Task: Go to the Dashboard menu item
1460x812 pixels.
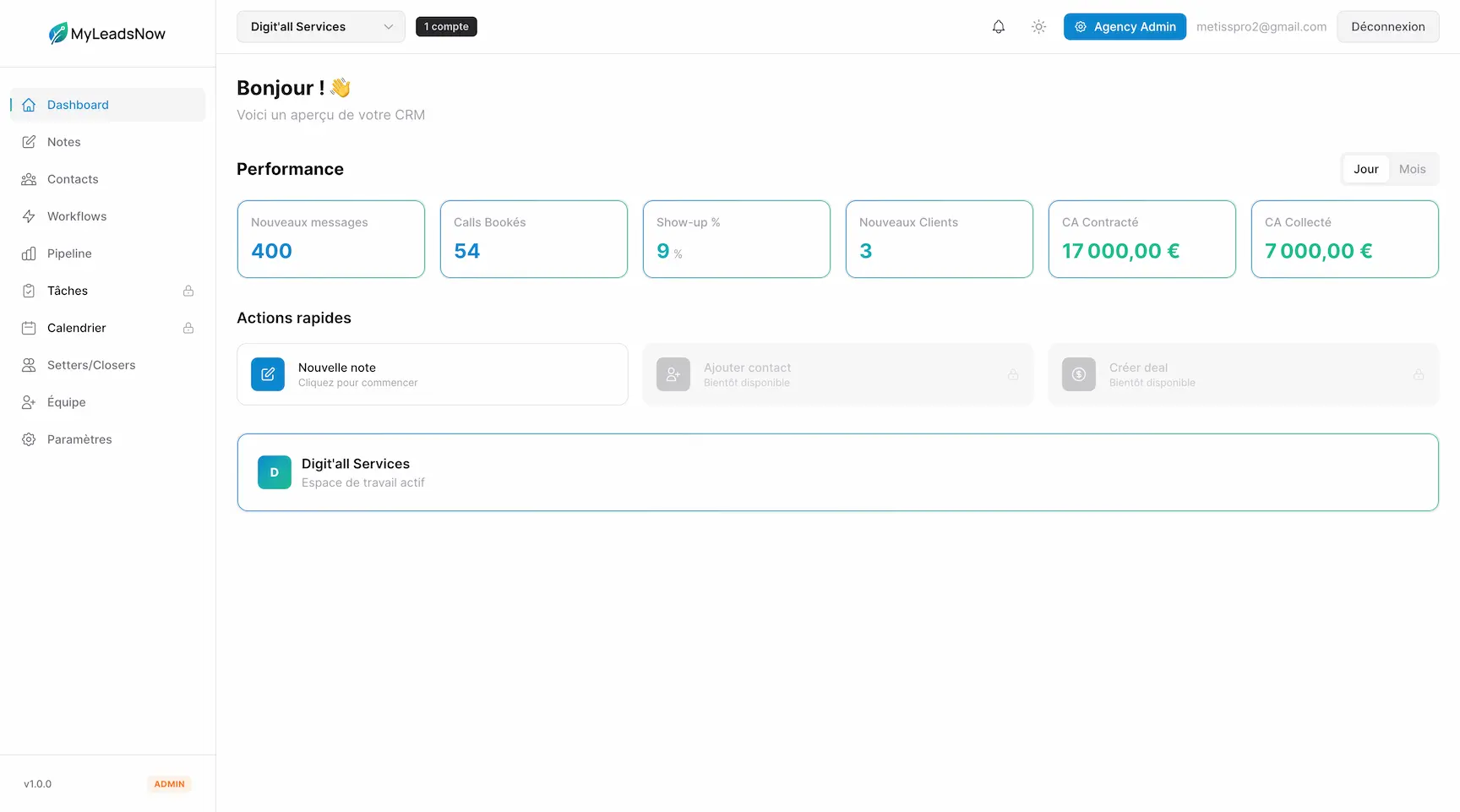Action: [78, 104]
